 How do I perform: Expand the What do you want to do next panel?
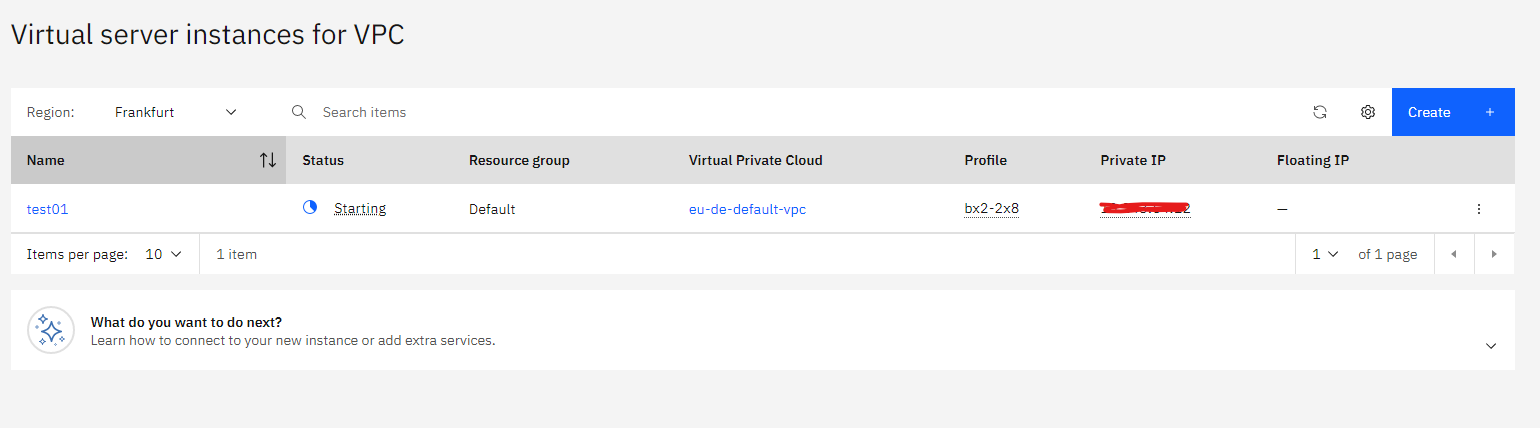click(1491, 345)
